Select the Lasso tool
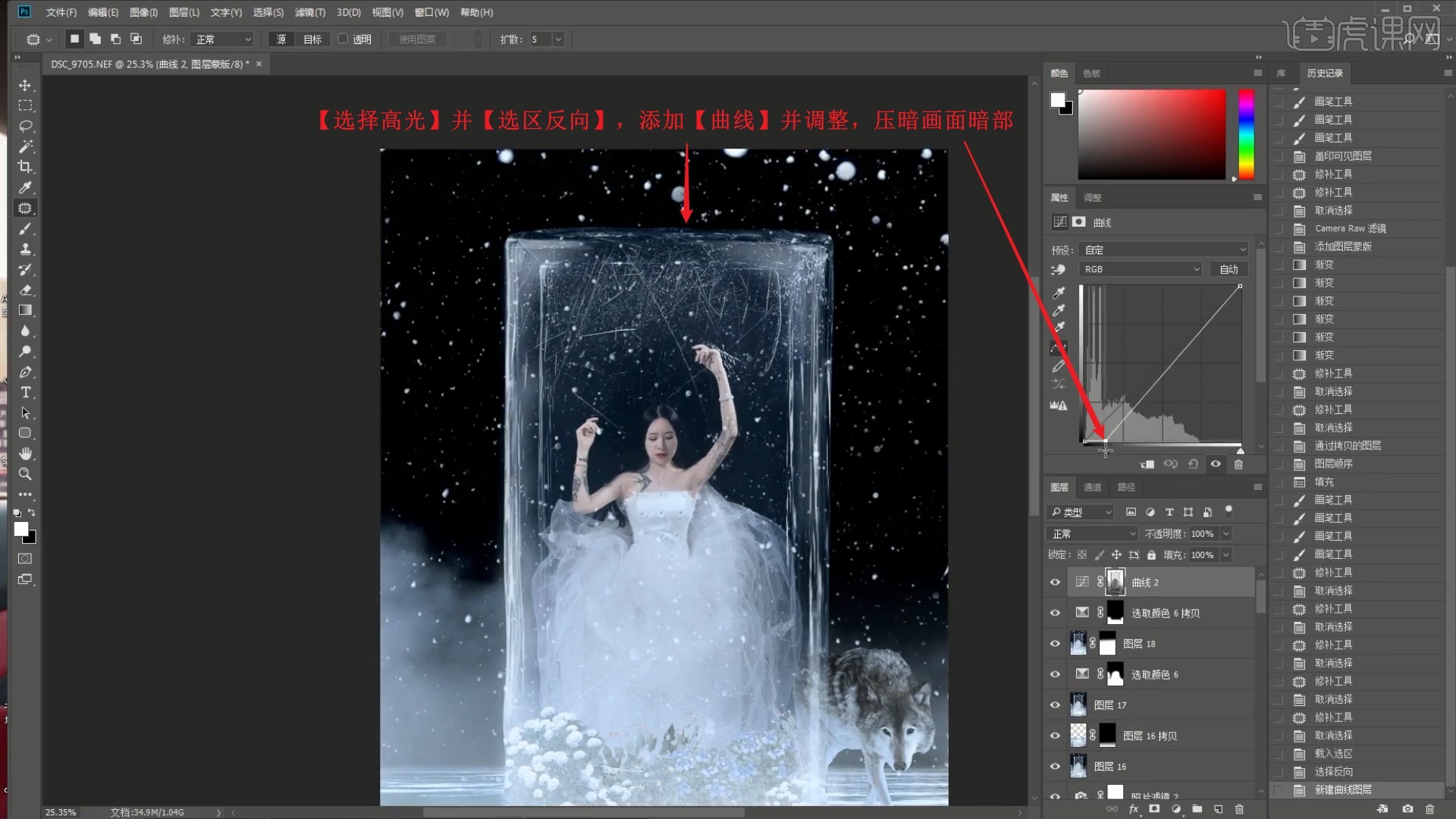1456x819 pixels. (x=25, y=126)
